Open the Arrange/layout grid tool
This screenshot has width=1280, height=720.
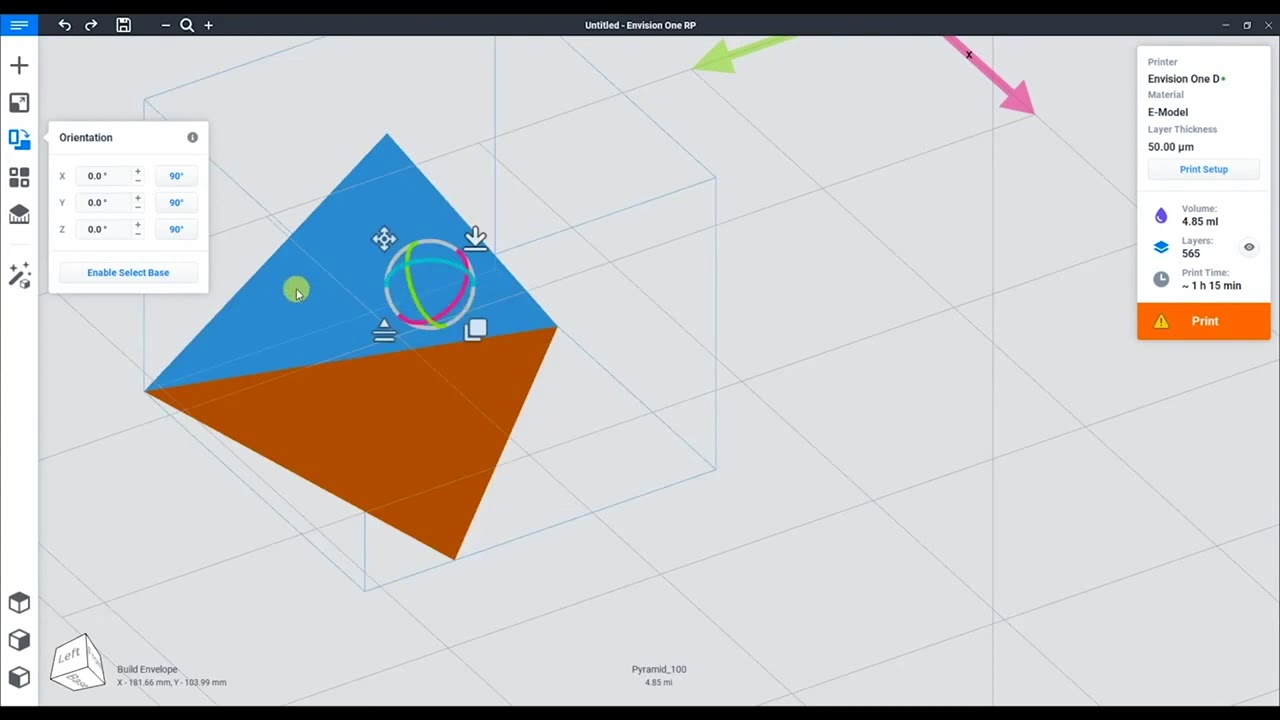coord(19,177)
